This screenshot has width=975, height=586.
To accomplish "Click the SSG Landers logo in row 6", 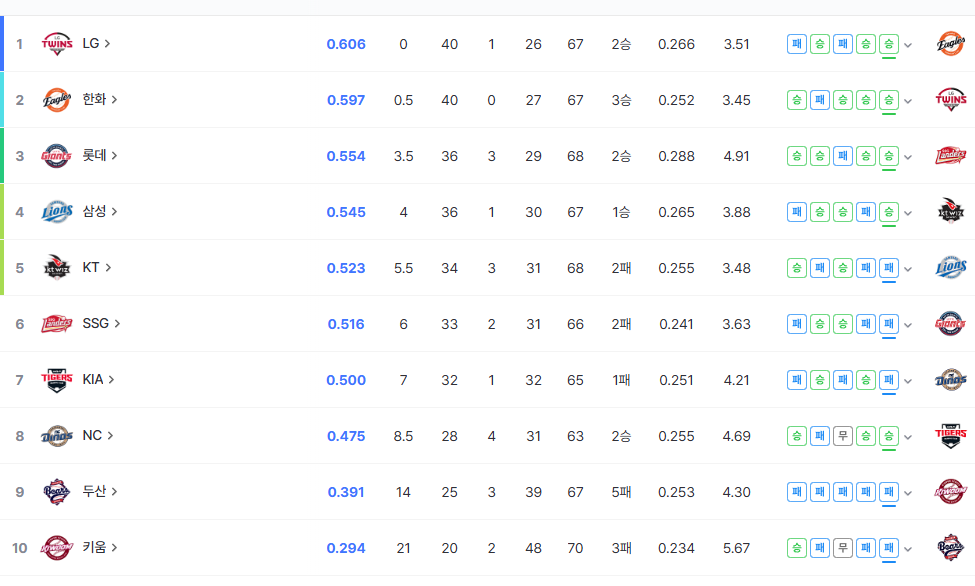I will 57,324.
